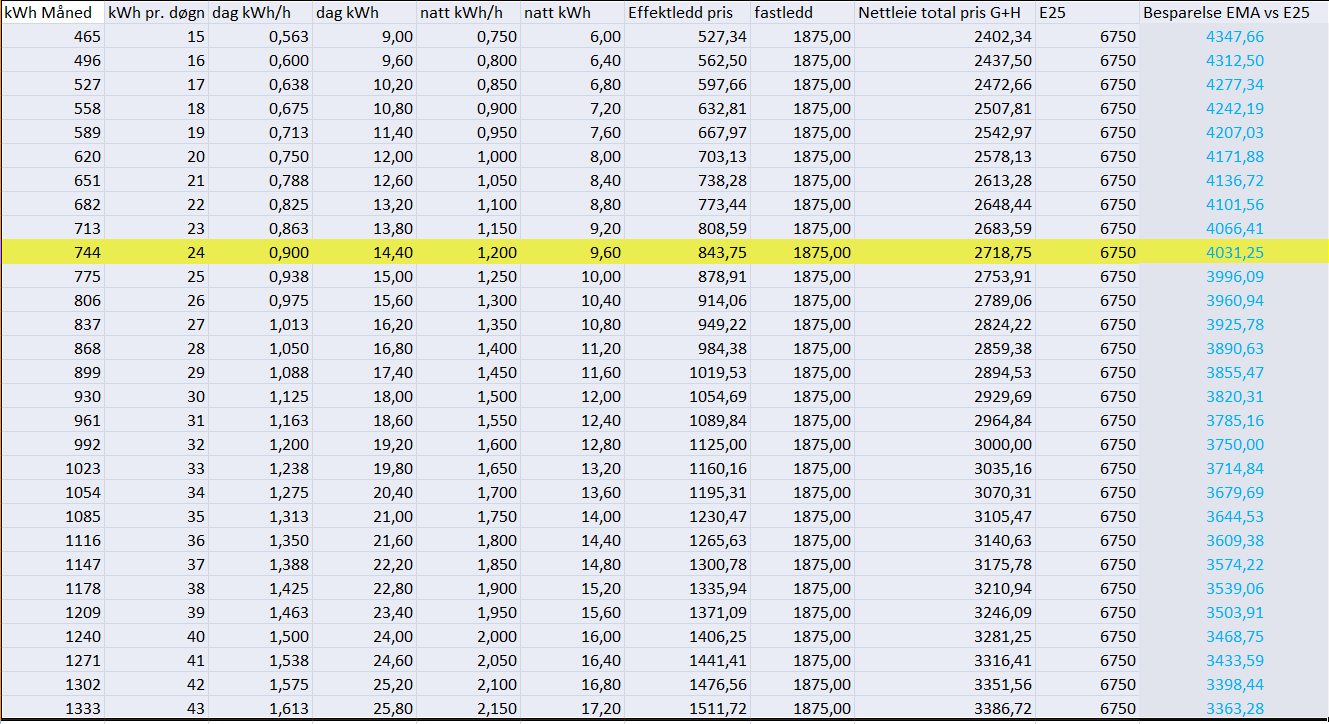Click savings value 3609,38
This screenshot has height=724, width=1329.
(1234, 540)
